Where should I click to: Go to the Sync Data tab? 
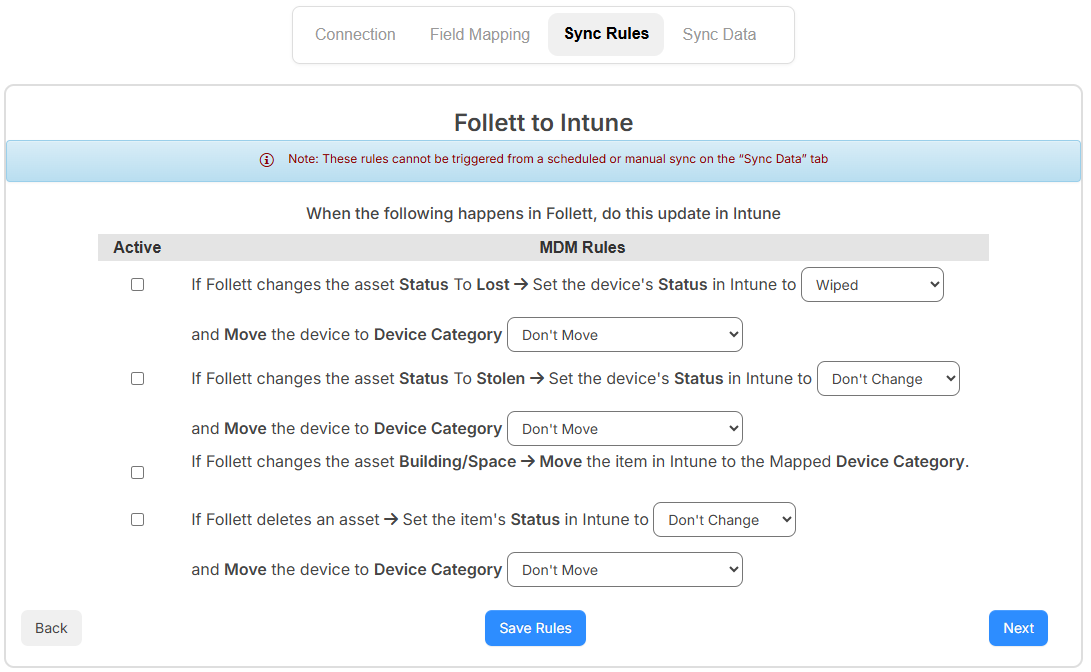point(719,34)
